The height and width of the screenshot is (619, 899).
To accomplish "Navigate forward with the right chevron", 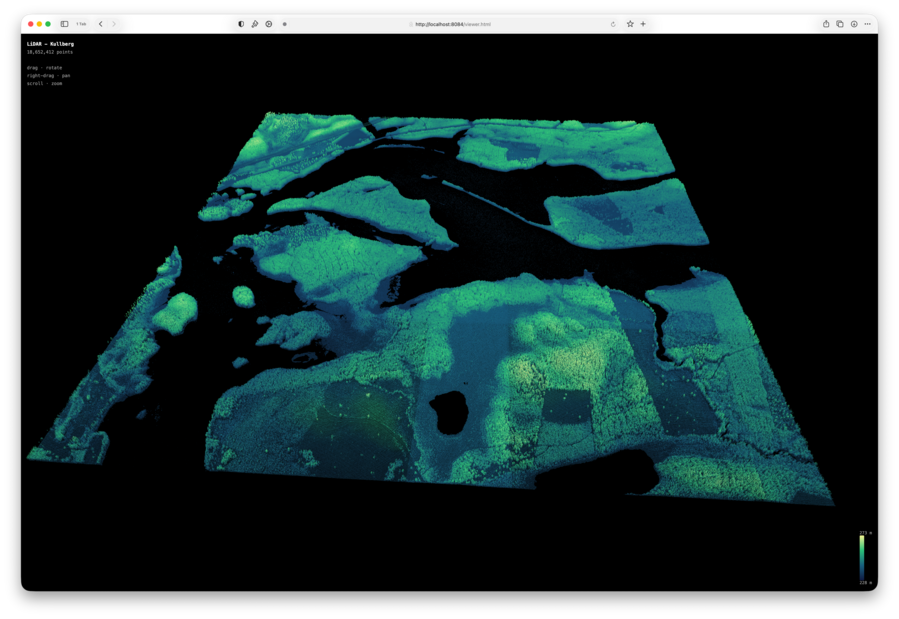I will pyautogui.click(x=113, y=24).
